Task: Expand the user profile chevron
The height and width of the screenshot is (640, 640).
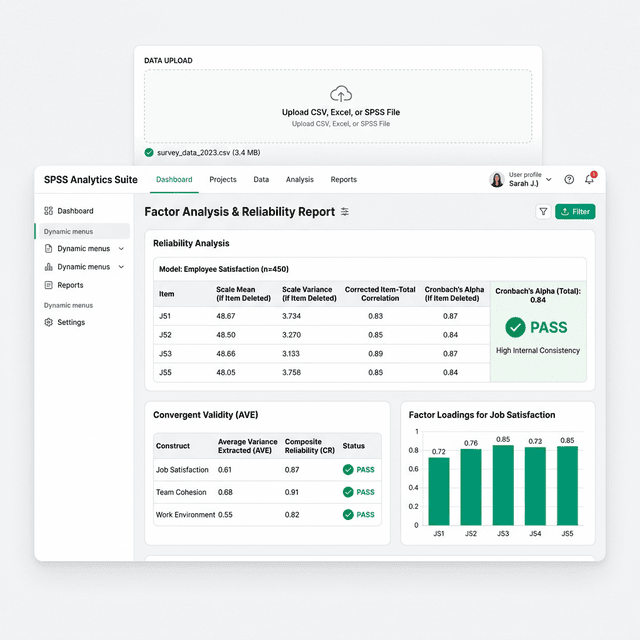Action: pos(549,179)
